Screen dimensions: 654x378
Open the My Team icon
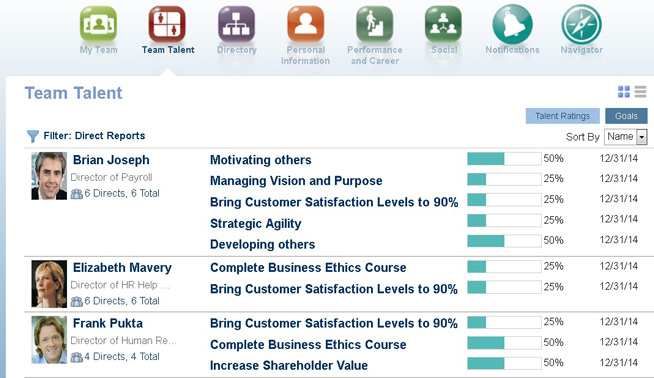(98, 24)
